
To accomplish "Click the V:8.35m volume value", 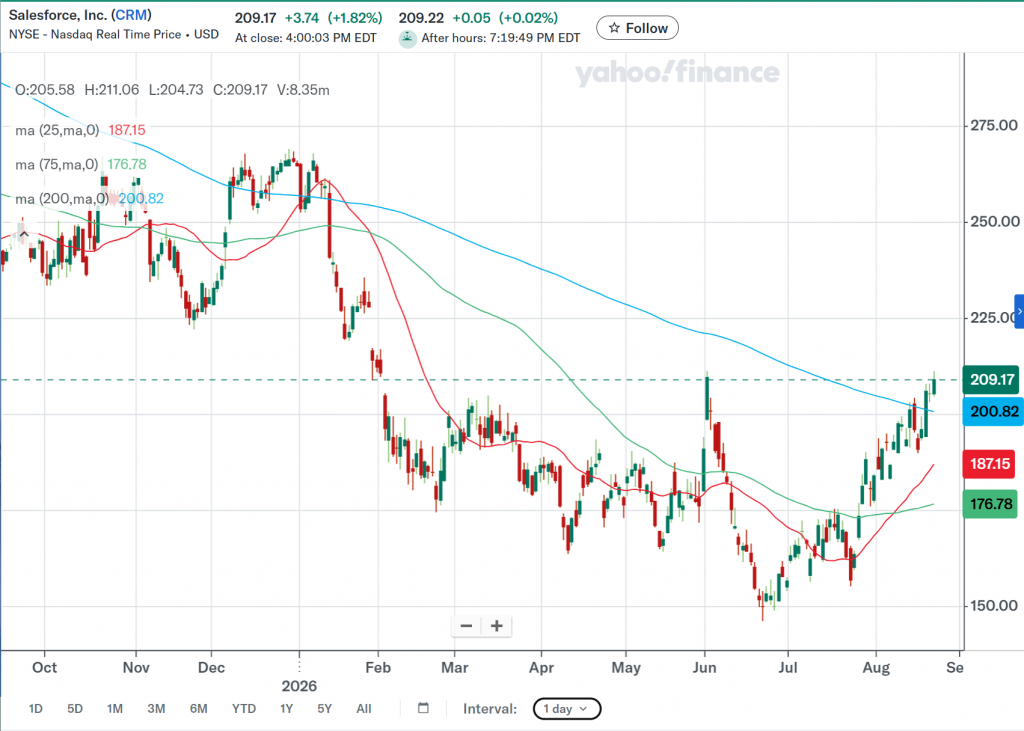I will (x=304, y=90).
